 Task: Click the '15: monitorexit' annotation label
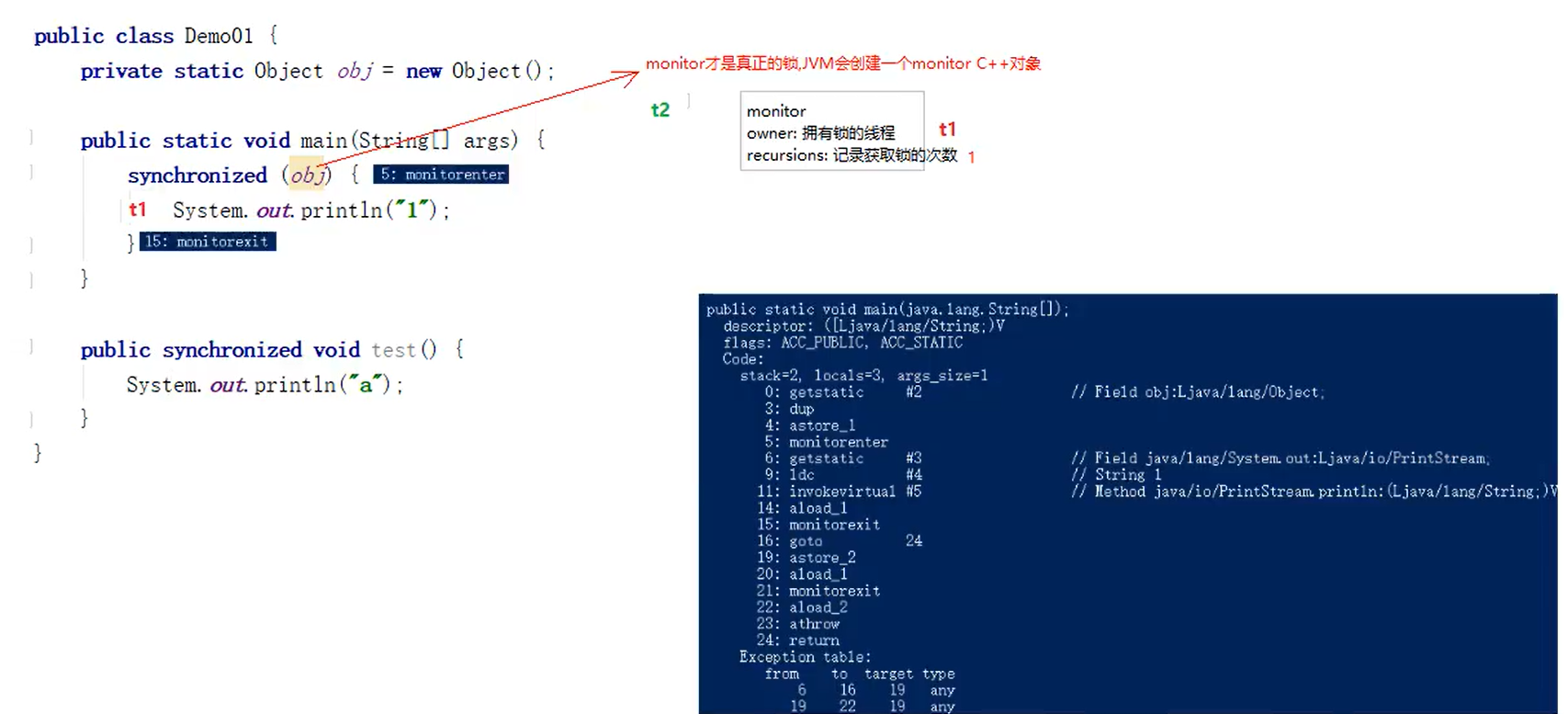pyautogui.click(x=208, y=242)
